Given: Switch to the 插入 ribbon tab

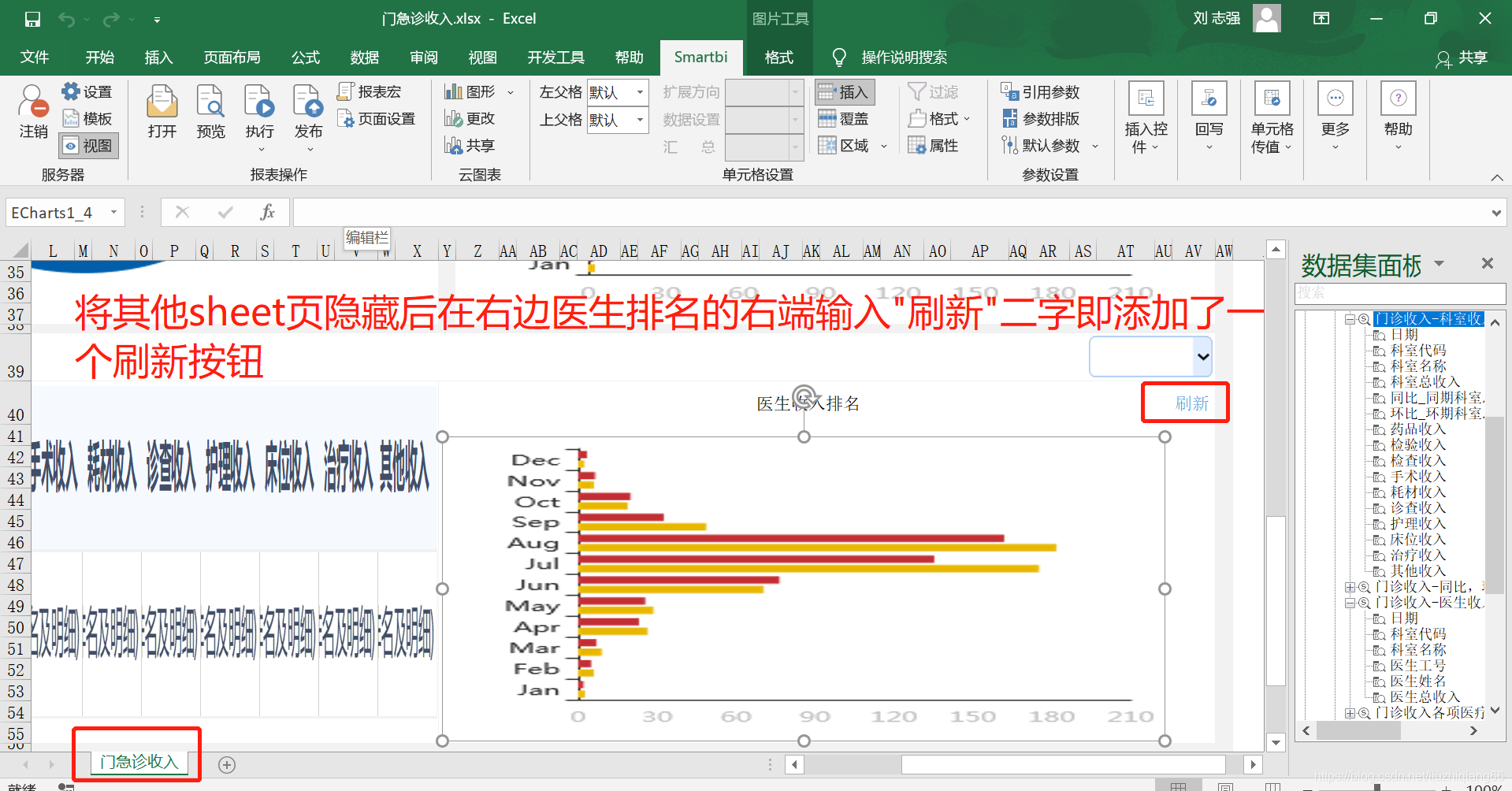Looking at the screenshot, I should tap(158, 58).
